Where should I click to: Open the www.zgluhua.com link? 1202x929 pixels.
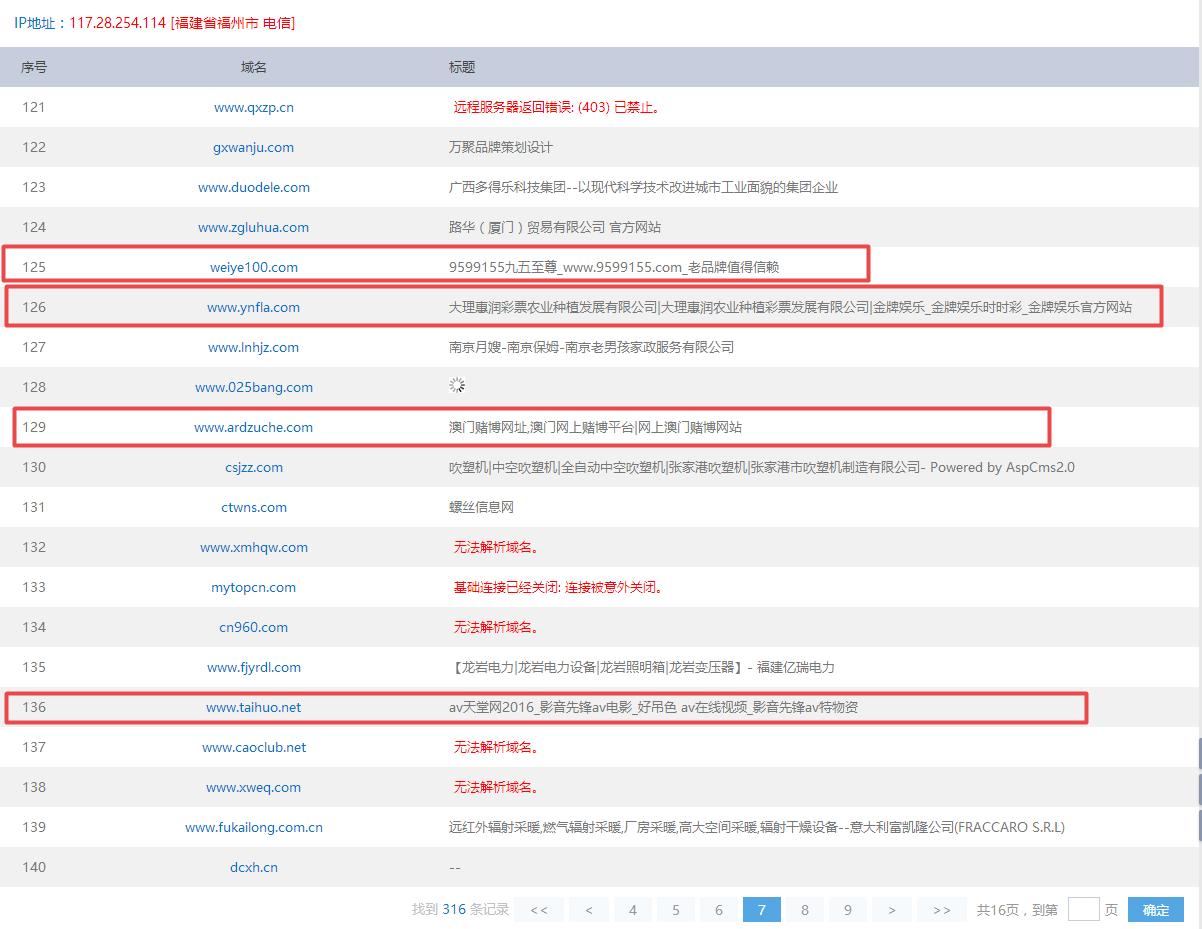click(x=253, y=227)
